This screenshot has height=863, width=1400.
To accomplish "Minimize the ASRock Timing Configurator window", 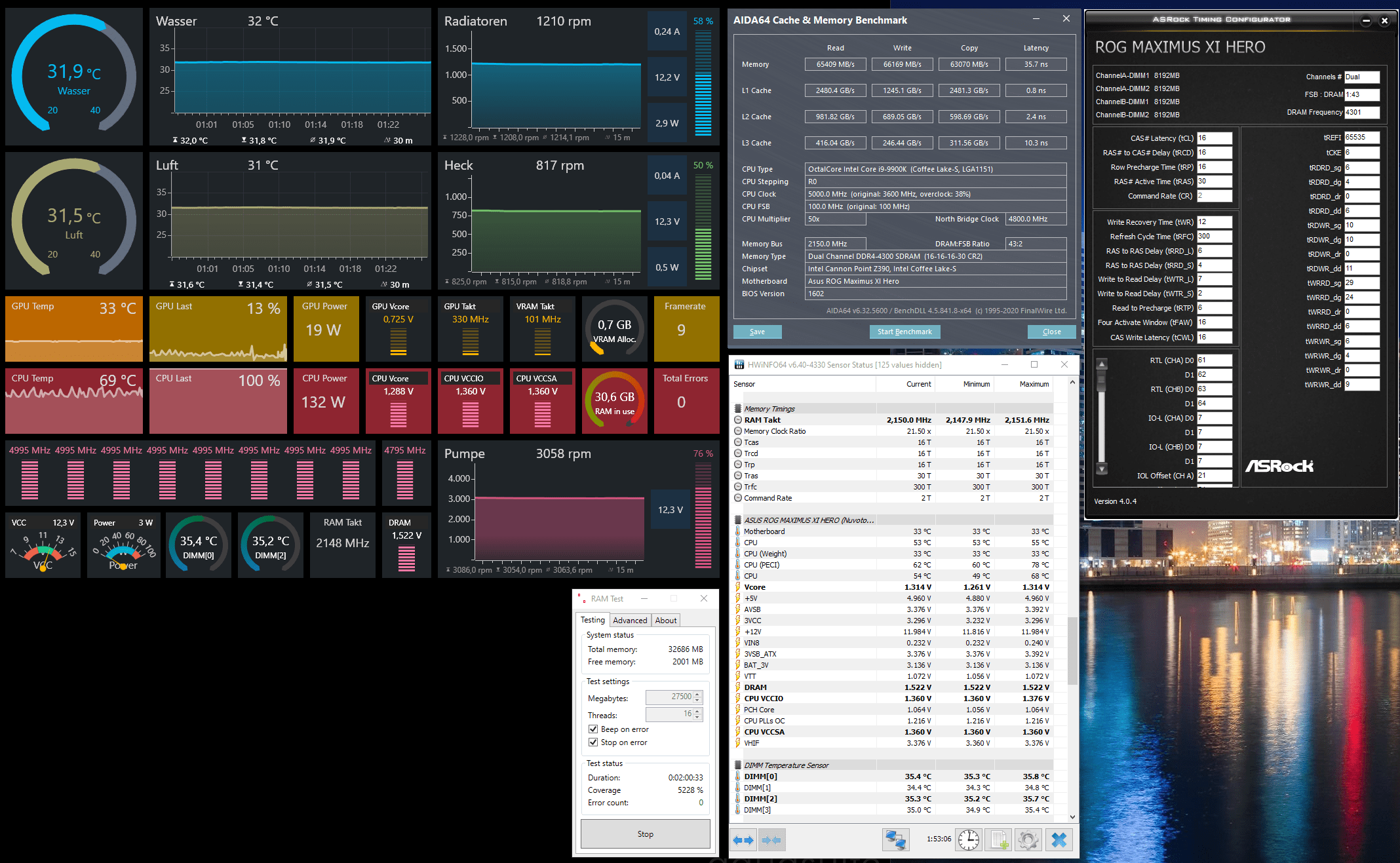I will pyautogui.click(x=1366, y=20).
